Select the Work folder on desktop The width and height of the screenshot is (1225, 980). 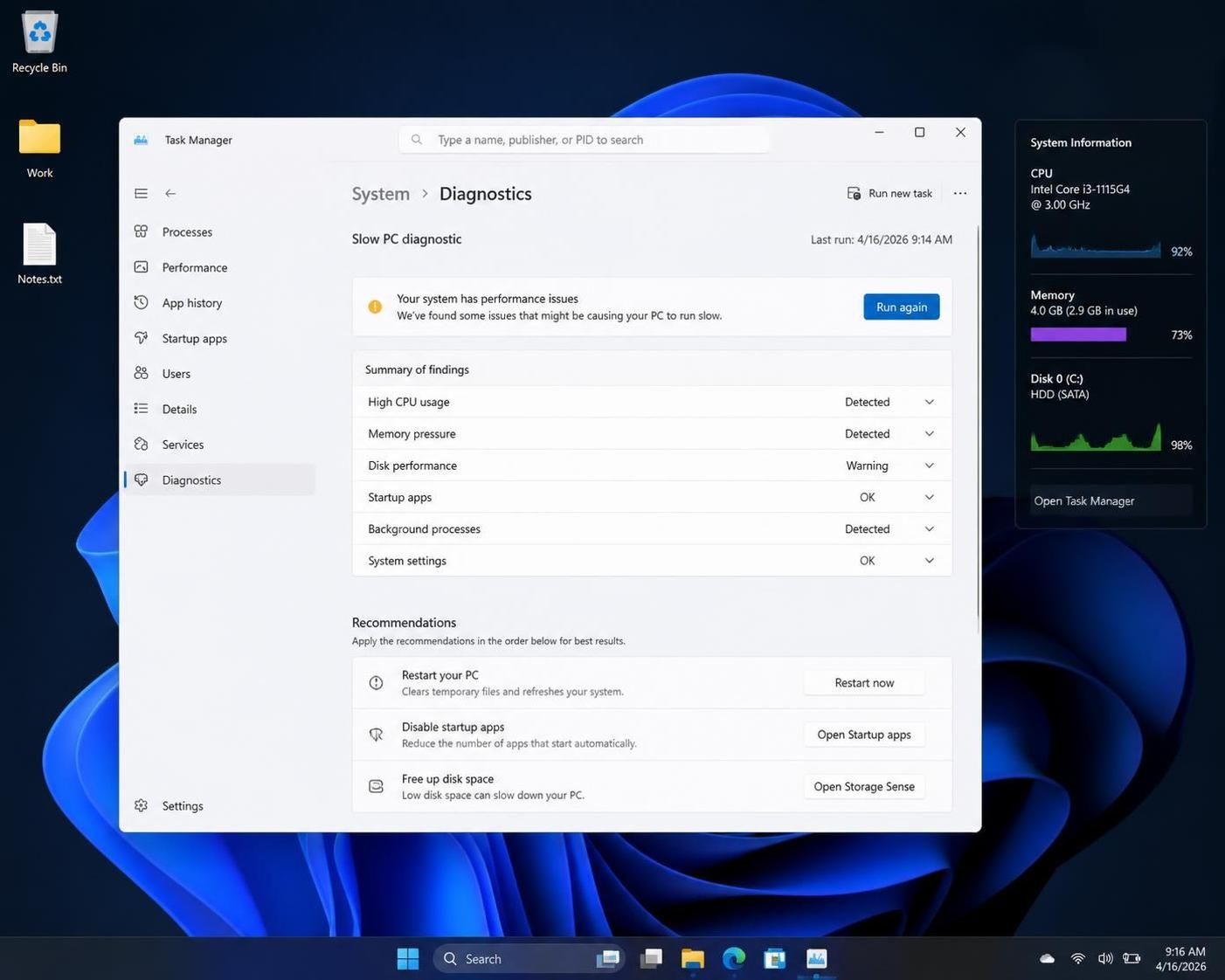tap(39, 148)
